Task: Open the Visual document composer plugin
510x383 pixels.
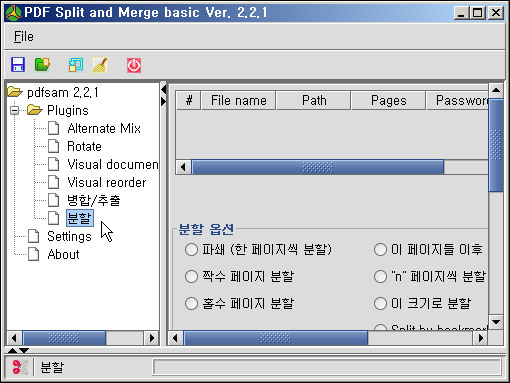Action: pos(113,164)
